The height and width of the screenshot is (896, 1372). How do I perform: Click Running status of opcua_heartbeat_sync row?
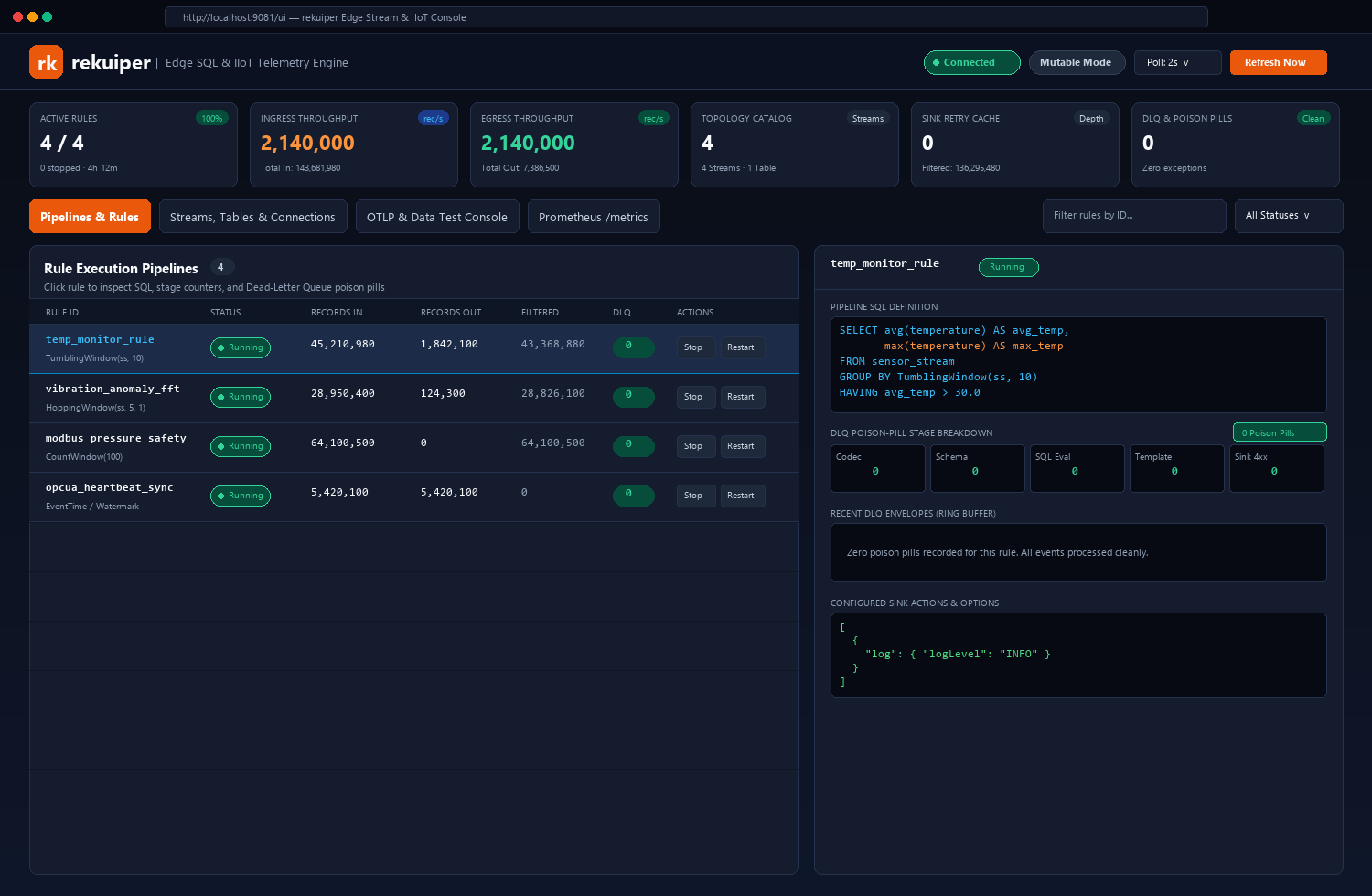click(x=241, y=496)
